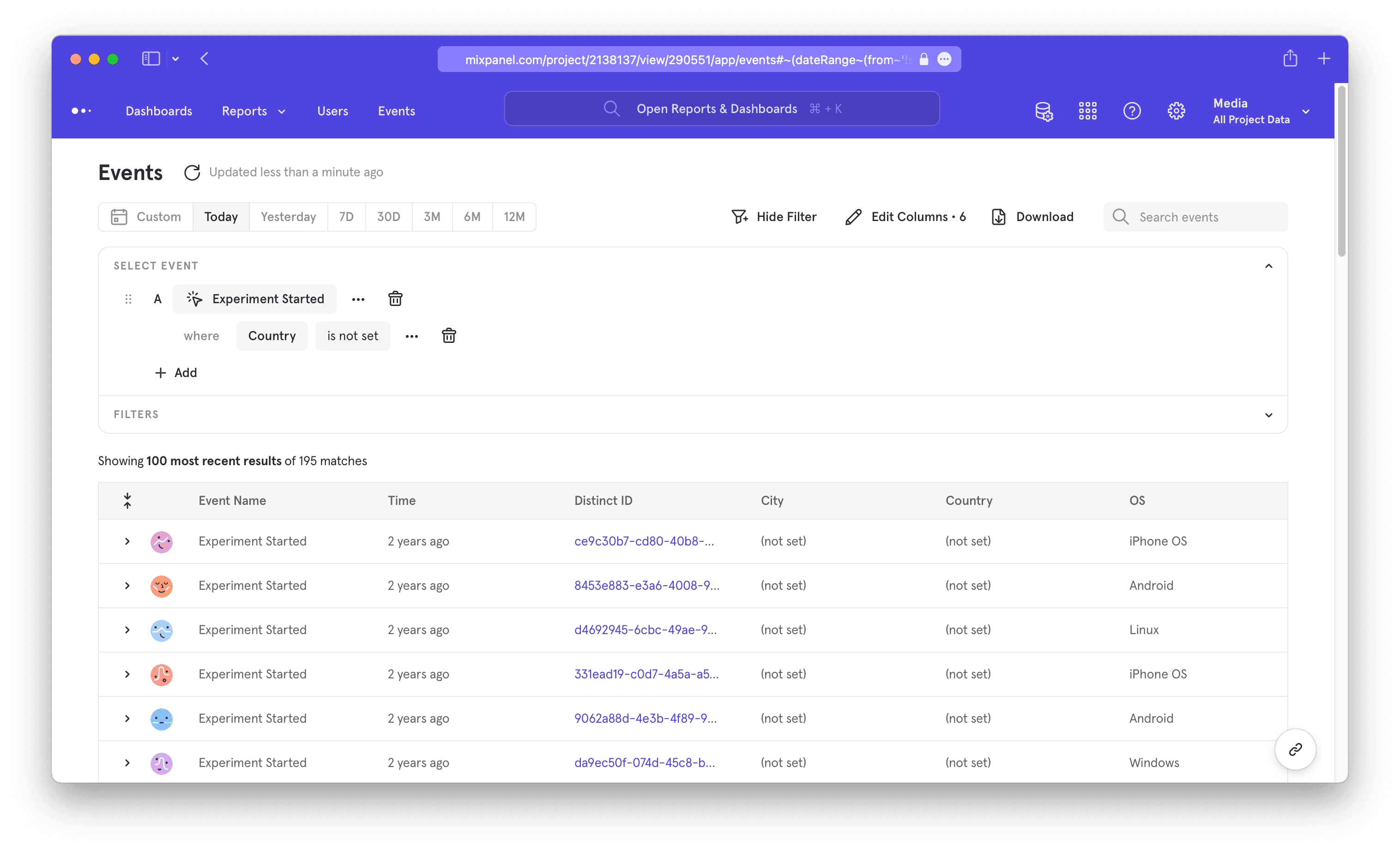
Task: Click the expand/collapse all rows icon
Action: pos(127,500)
